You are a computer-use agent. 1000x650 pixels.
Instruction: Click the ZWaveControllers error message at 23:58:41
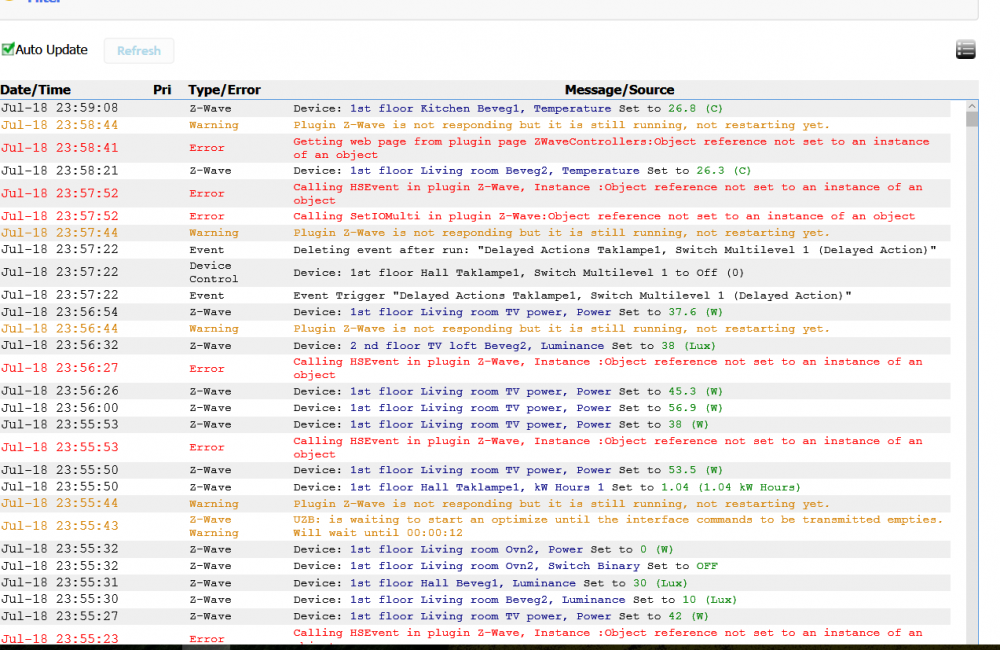610,148
